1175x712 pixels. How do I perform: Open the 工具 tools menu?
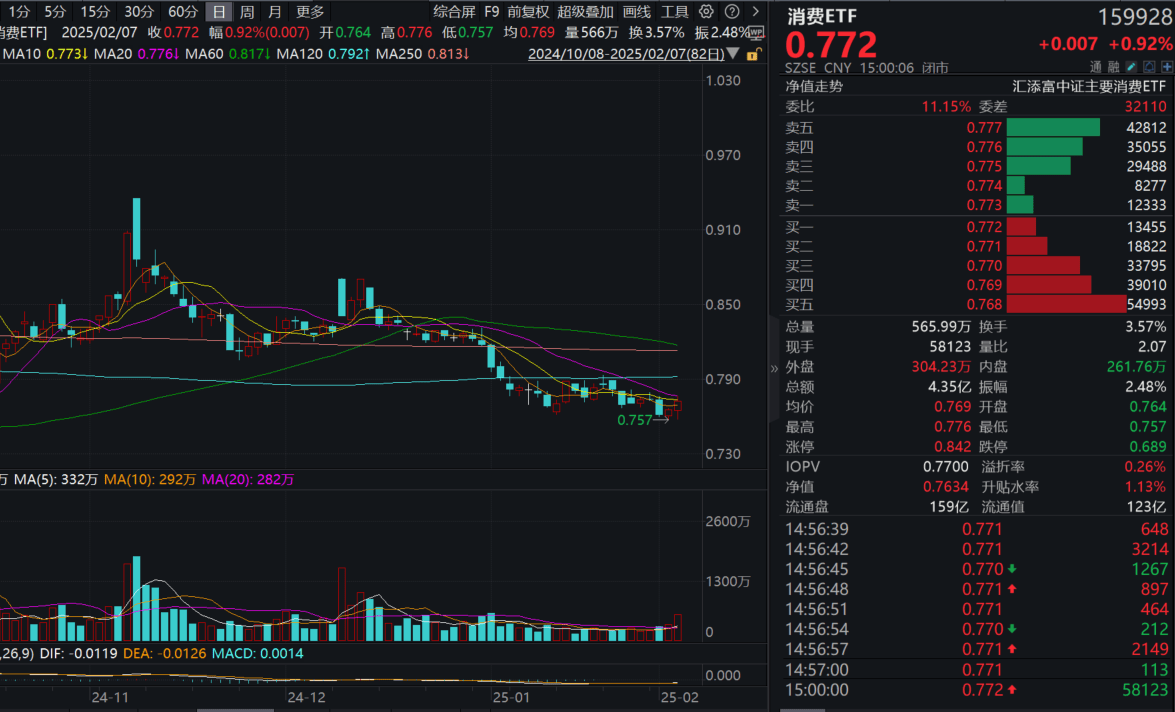(679, 11)
